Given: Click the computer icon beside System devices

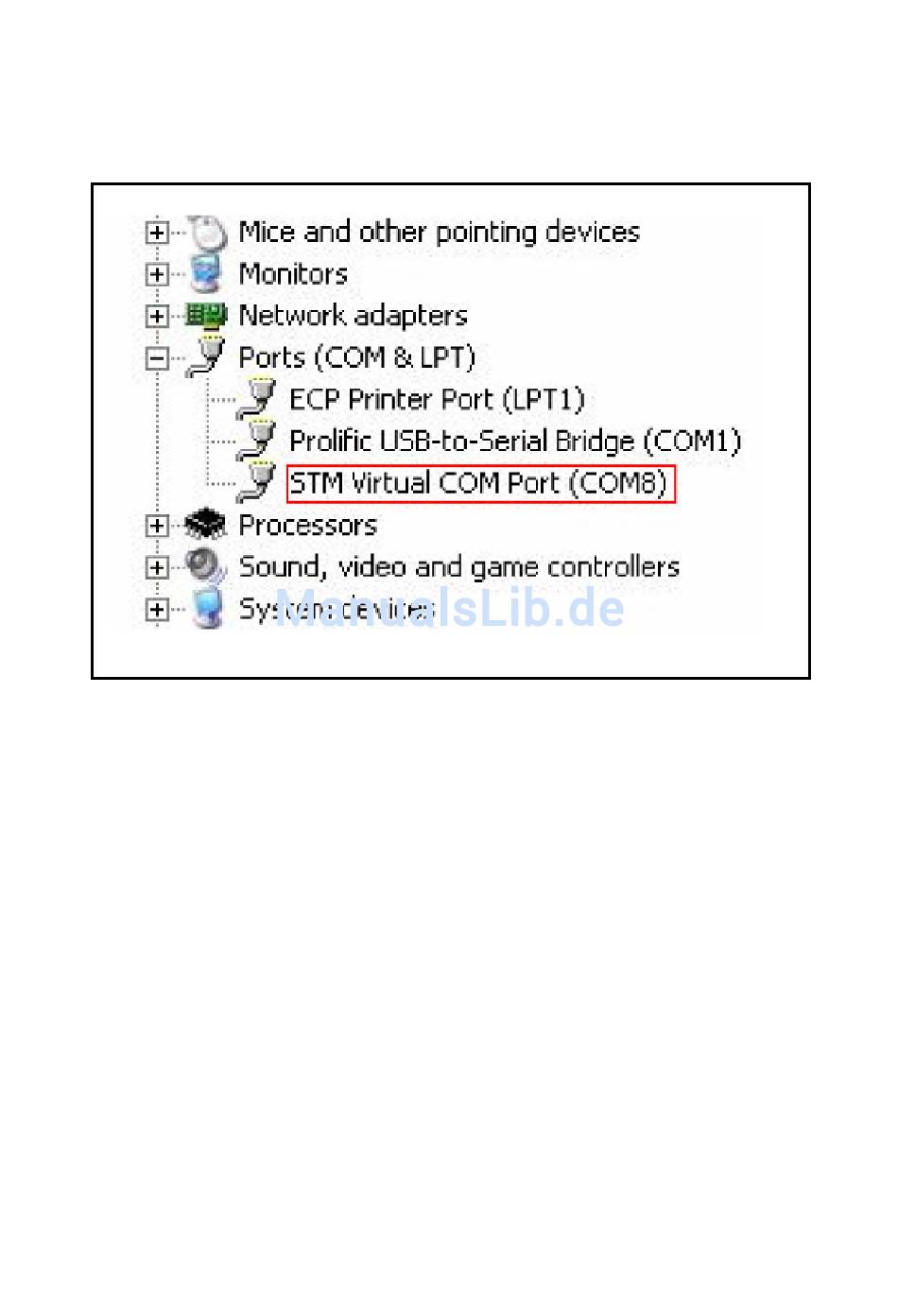Looking at the screenshot, I should (207, 608).
